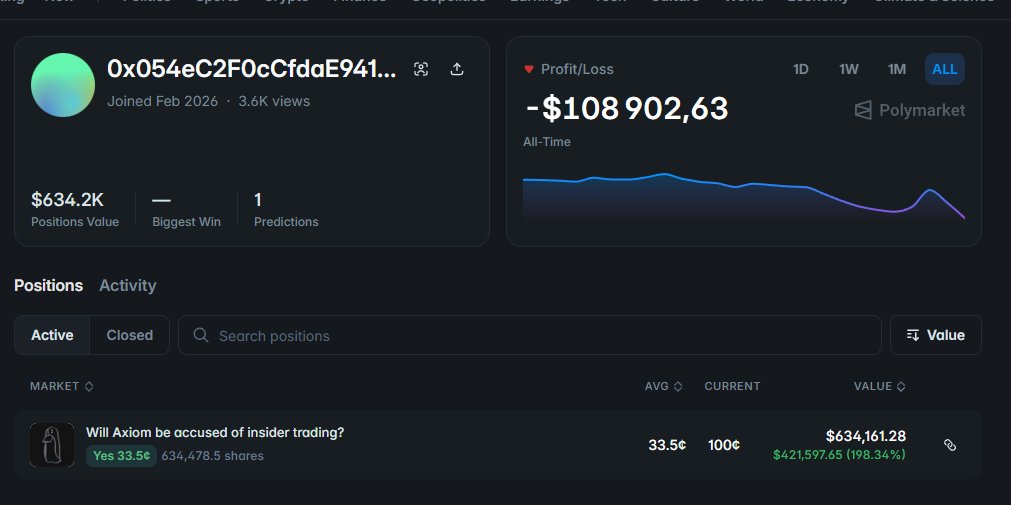
Task: Click the $634.2K Positions Value stat
Action: point(75,210)
